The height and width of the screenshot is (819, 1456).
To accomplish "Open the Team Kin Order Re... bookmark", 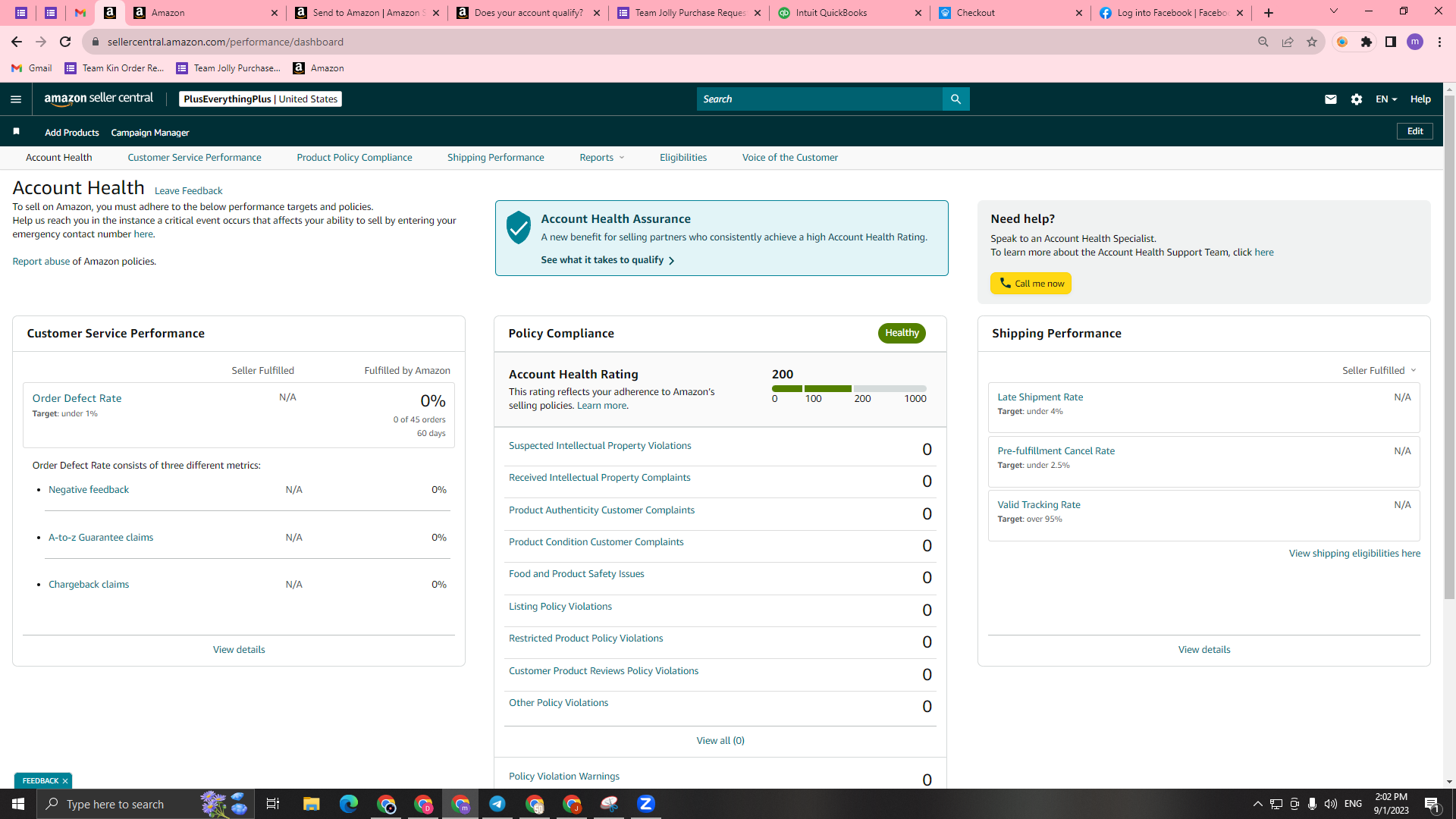I will [x=115, y=68].
